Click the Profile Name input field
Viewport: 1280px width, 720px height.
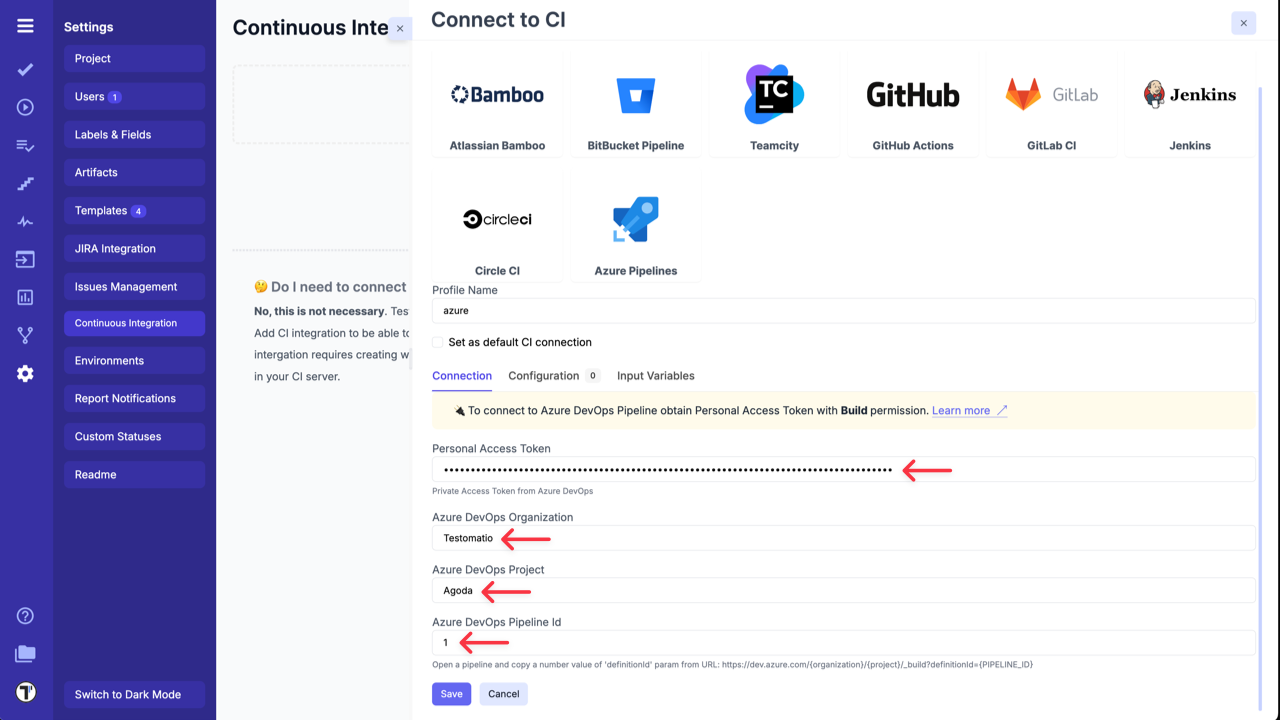point(843,311)
